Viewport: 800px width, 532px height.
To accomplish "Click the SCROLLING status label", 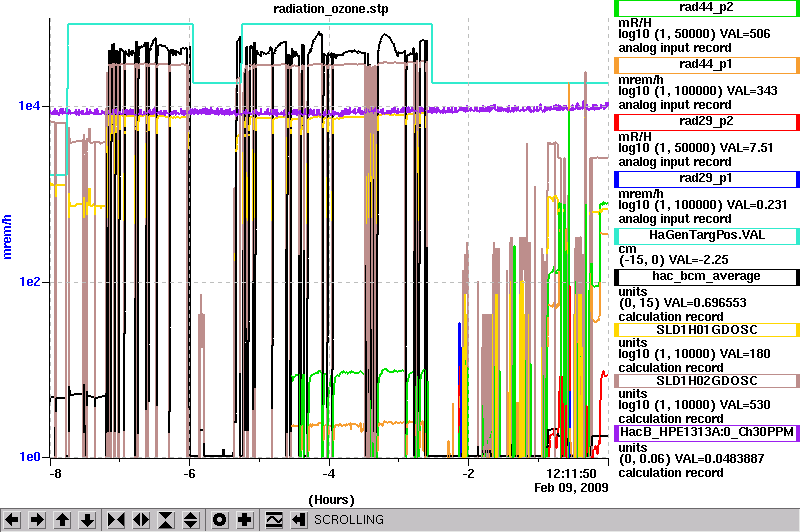I will coord(349,520).
